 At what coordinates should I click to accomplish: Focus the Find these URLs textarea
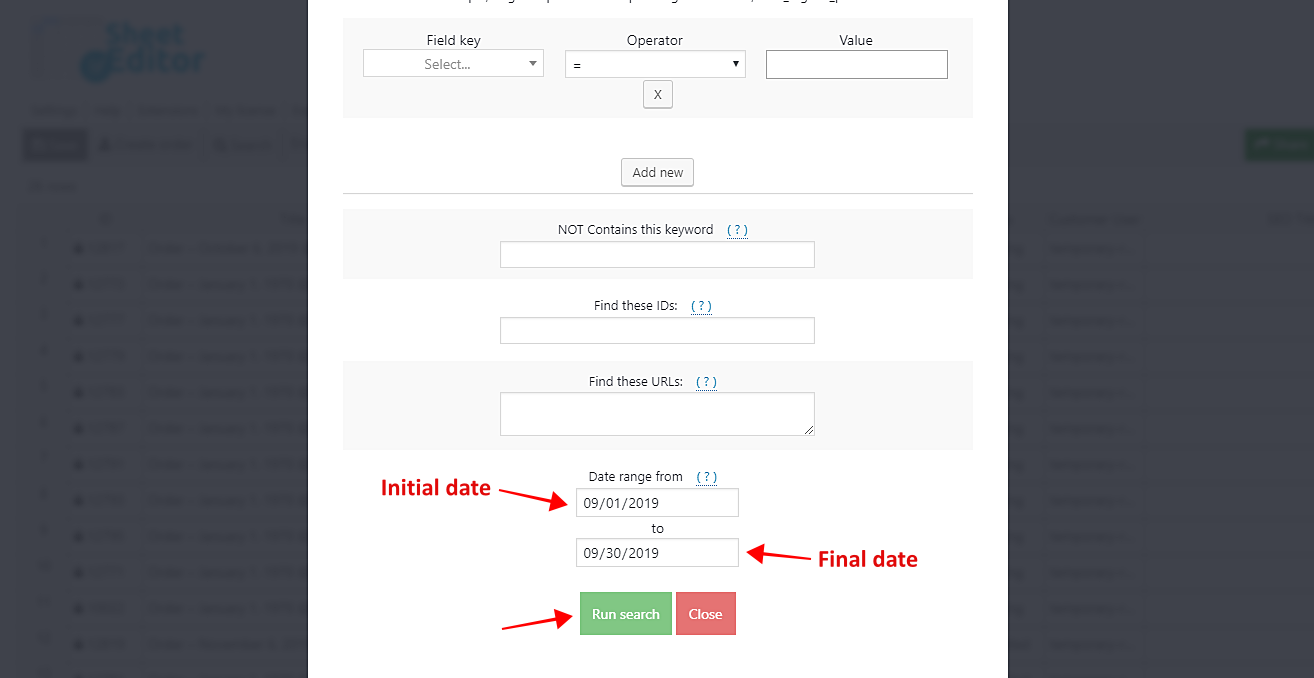click(657, 414)
